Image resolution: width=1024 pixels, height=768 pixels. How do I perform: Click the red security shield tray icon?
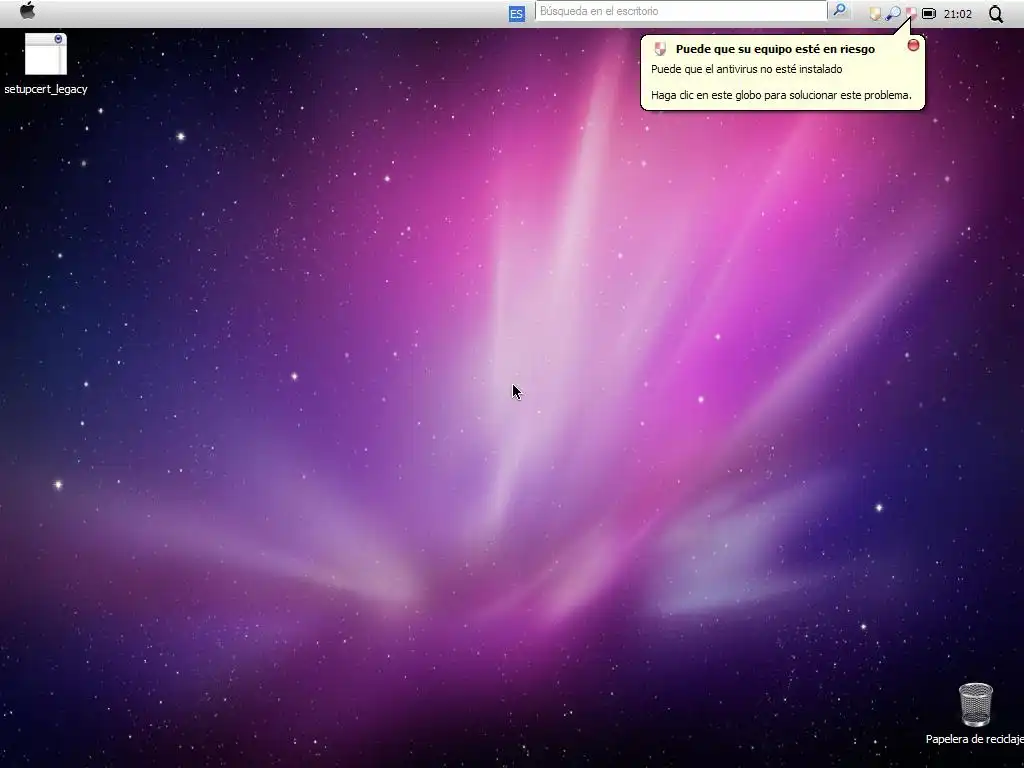coord(910,13)
